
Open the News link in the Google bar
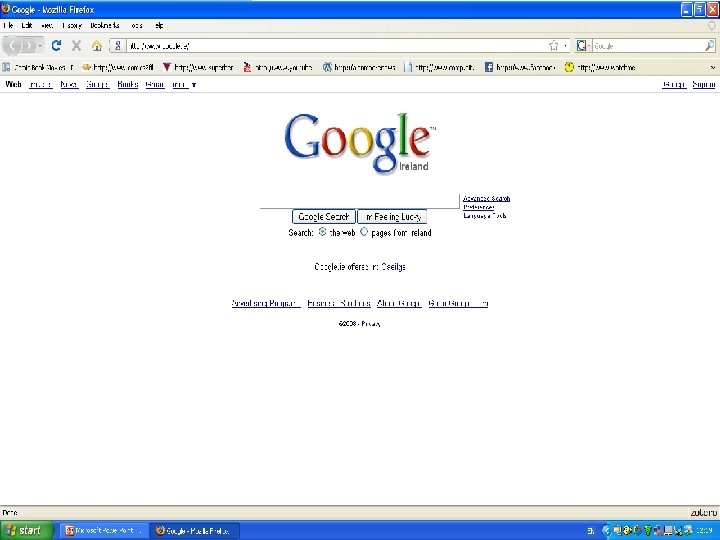coord(69,84)
